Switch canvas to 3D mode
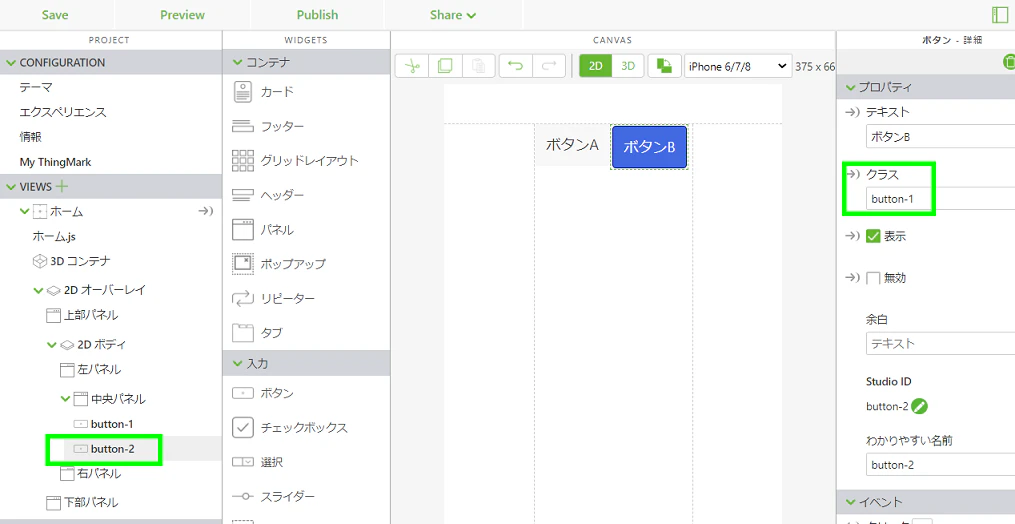This screenshot has width=1015, height=524. (628, 66)
